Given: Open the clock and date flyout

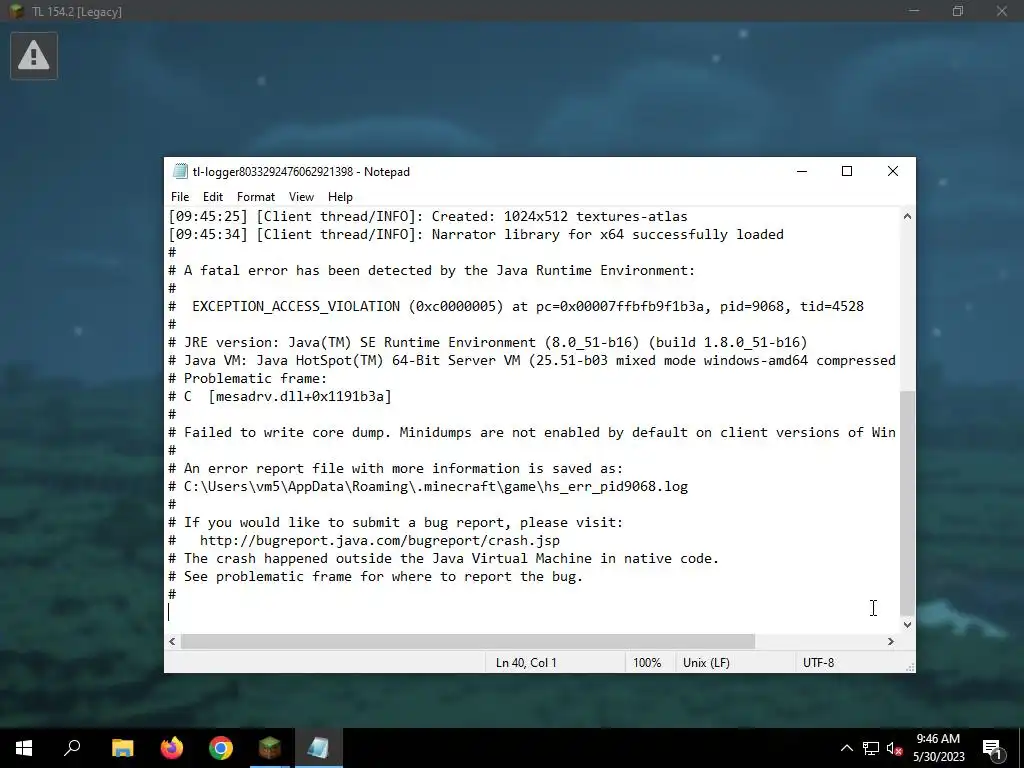Looking at the screenshot, I should 938,748.
